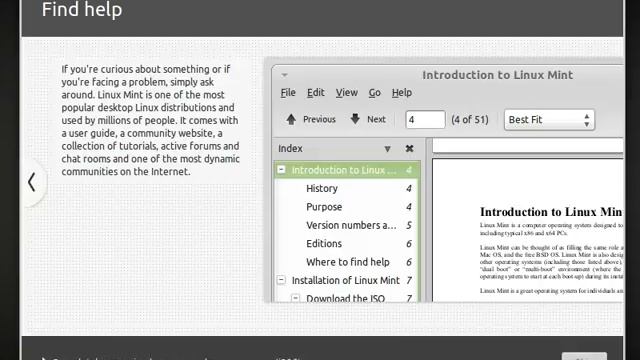The image size is (640, 360).
Task: Select the Editions index entry
Action: pos(324,244)
